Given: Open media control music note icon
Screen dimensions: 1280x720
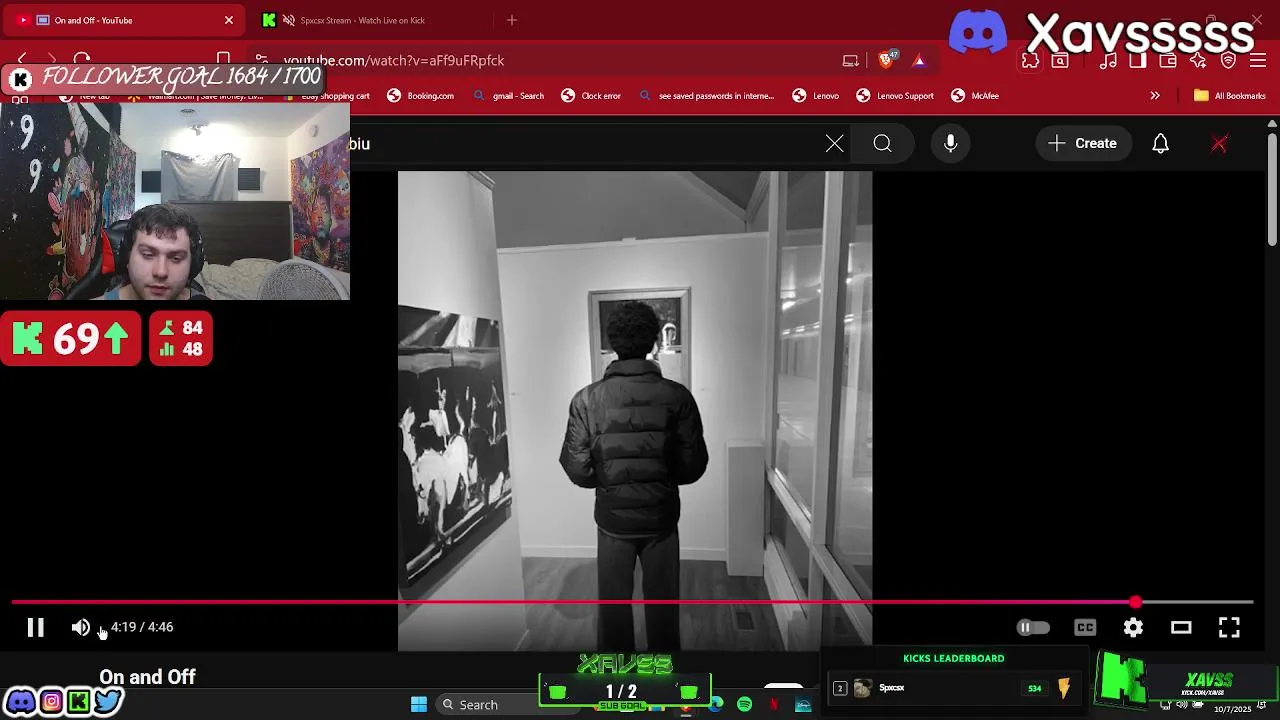Looking at the screenshot, I should 1108,61.
